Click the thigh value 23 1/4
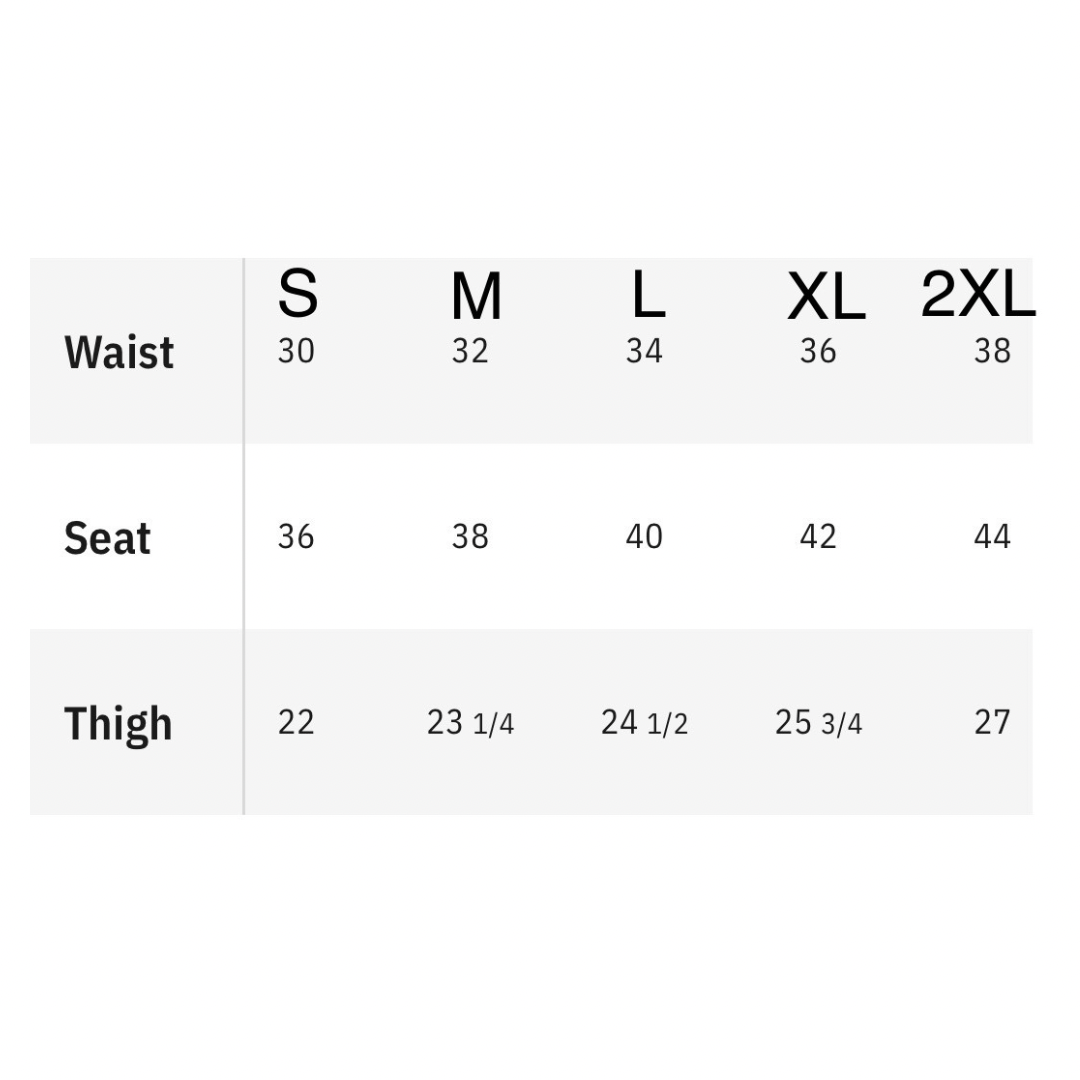 point(470,723)
